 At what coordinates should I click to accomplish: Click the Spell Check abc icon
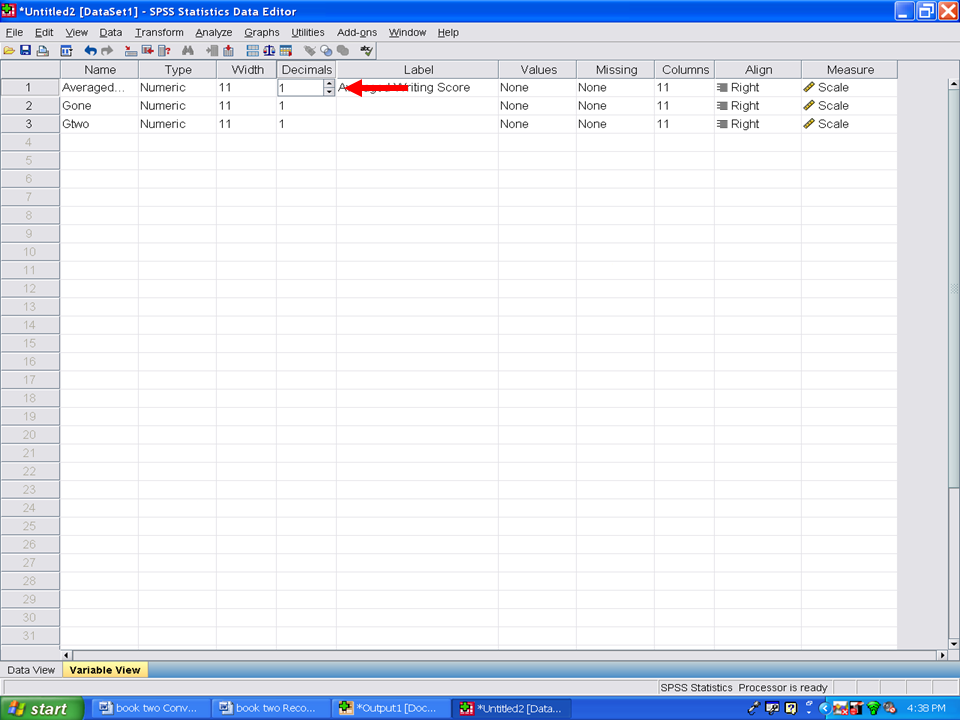(x=367, y=50)
